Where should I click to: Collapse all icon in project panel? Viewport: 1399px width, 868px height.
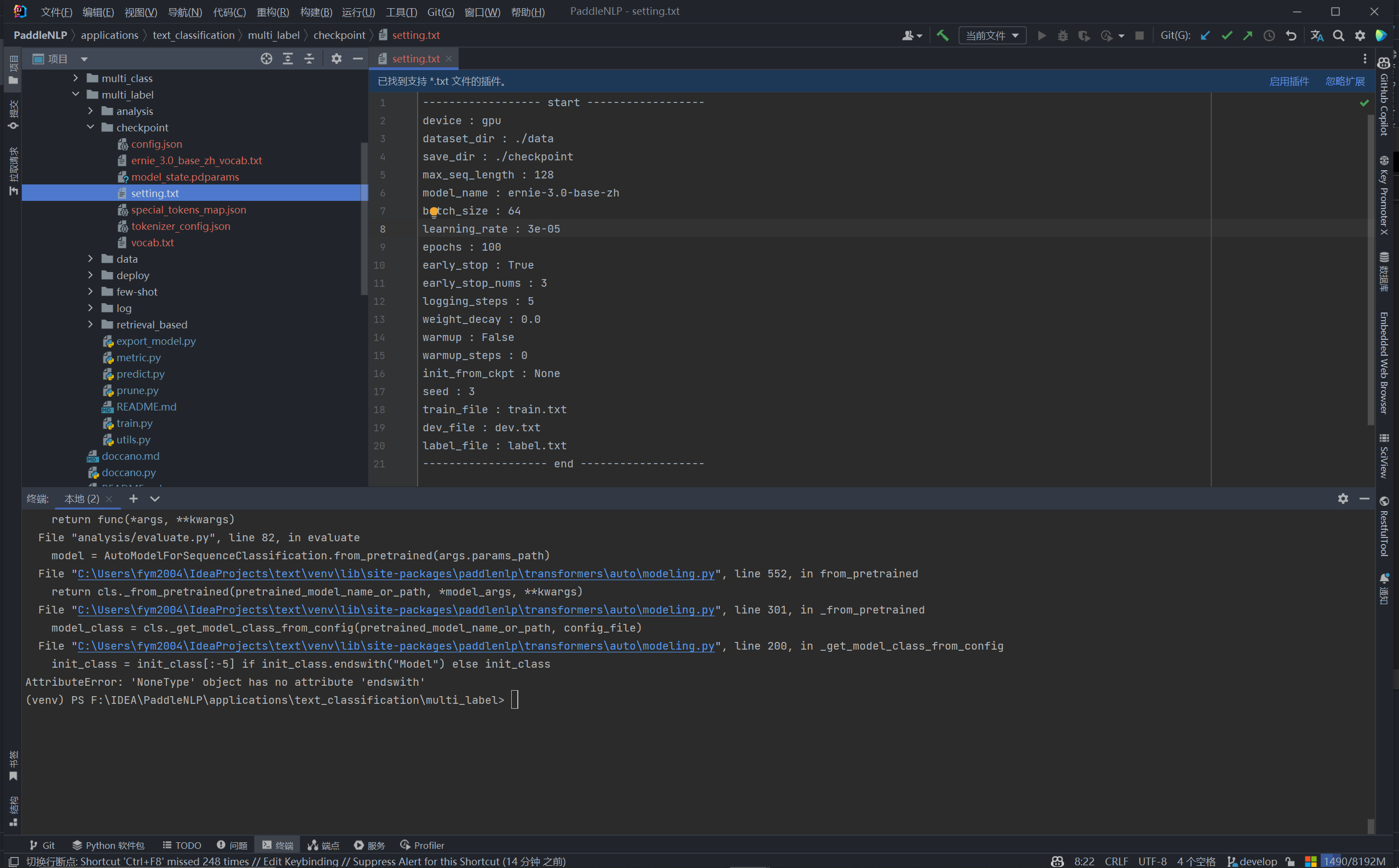309,59
